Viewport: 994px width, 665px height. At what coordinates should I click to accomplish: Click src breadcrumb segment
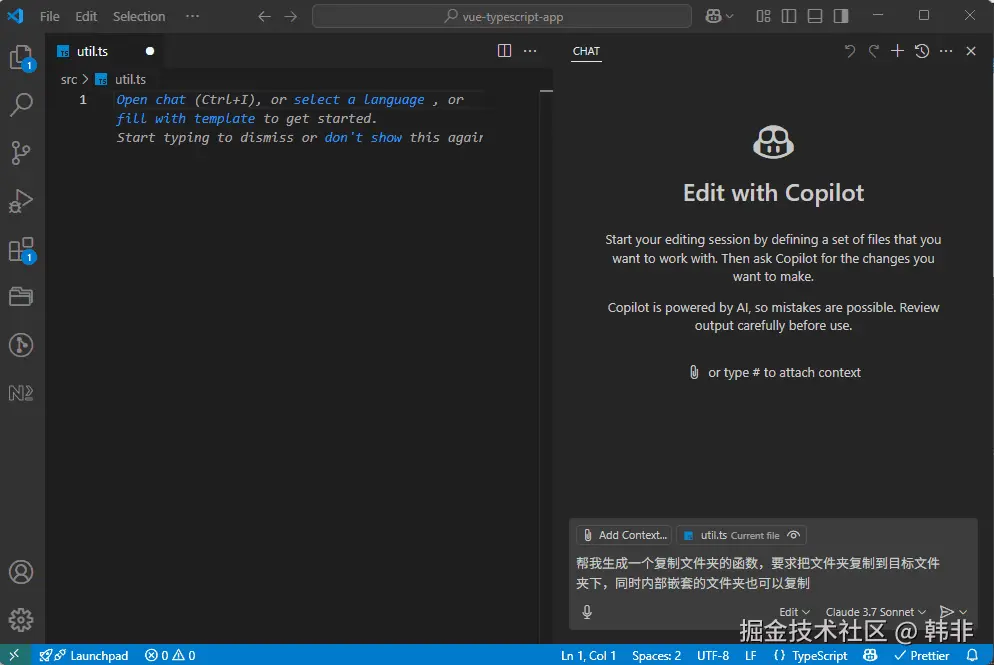click(68, 79)
